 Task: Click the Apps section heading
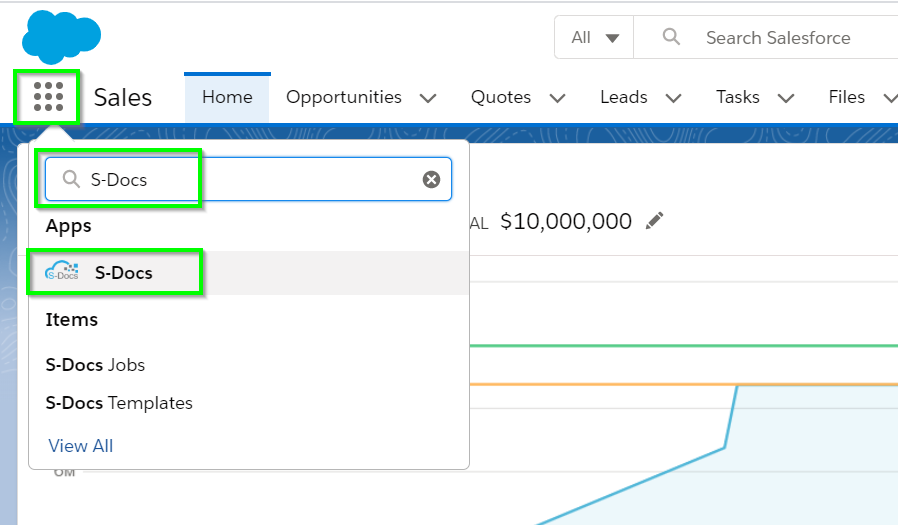[69, 226]
